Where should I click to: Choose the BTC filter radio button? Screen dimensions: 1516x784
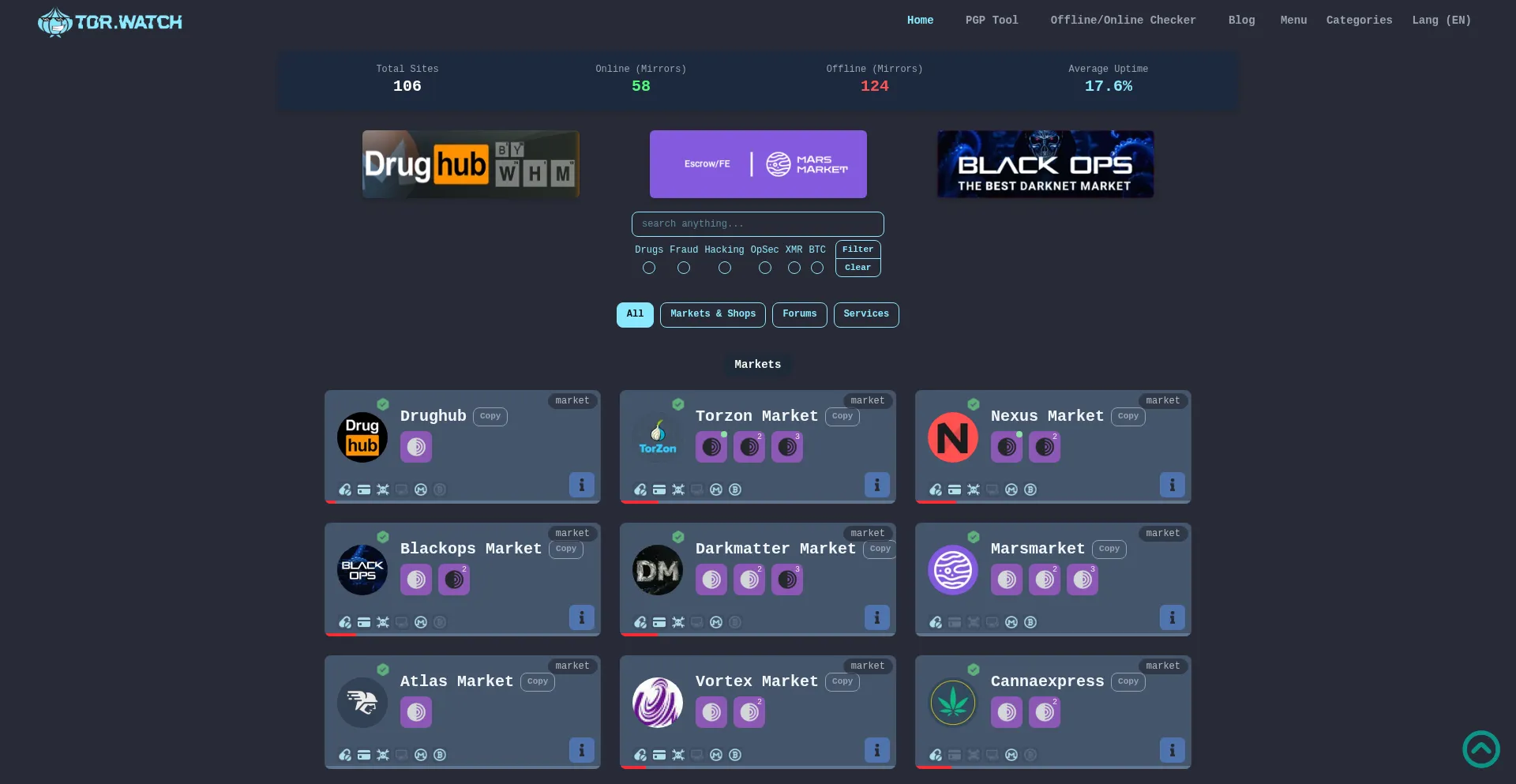pyautogui.click(x=817, y=268)
